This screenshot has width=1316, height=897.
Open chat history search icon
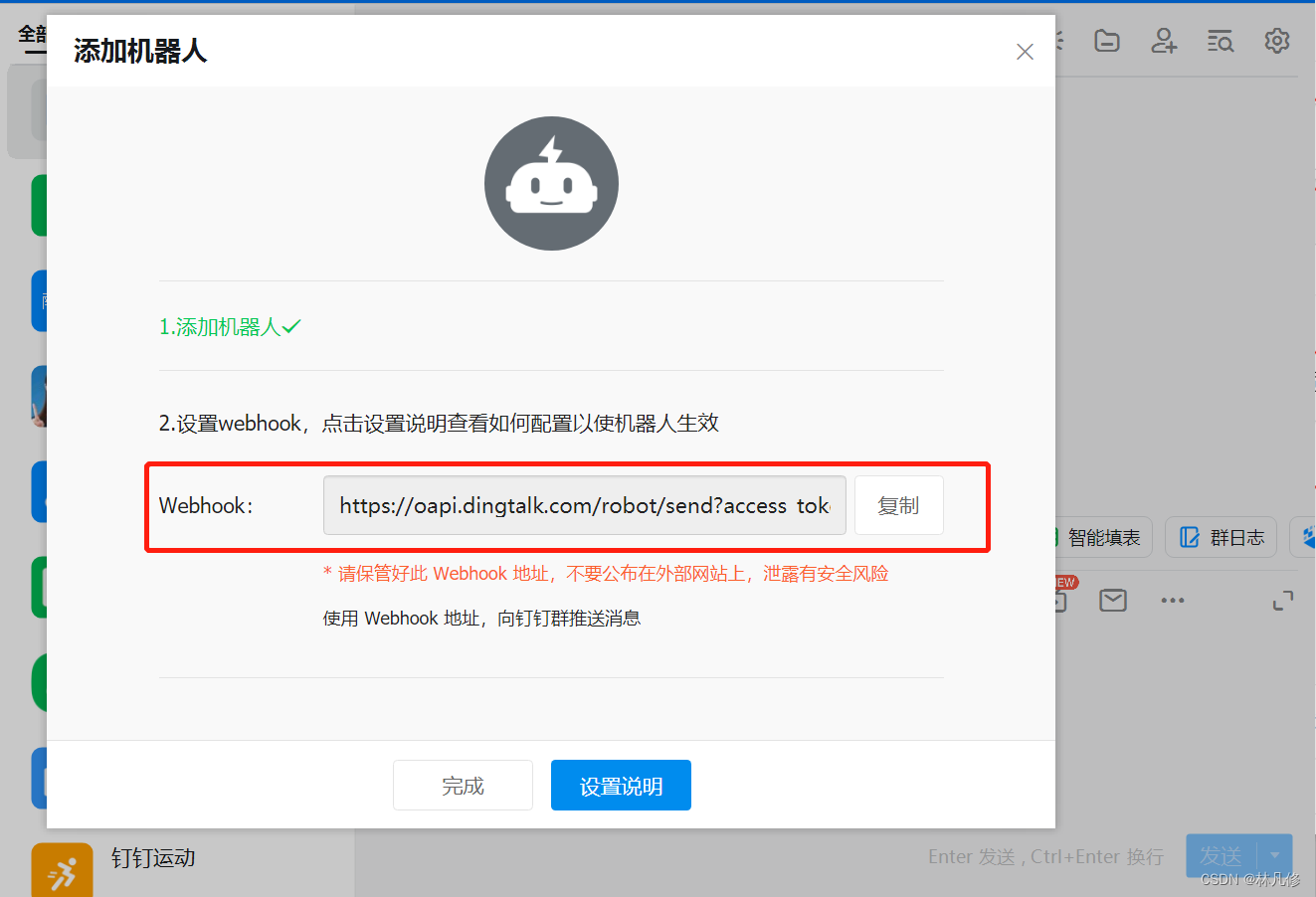click(1221, 41)
